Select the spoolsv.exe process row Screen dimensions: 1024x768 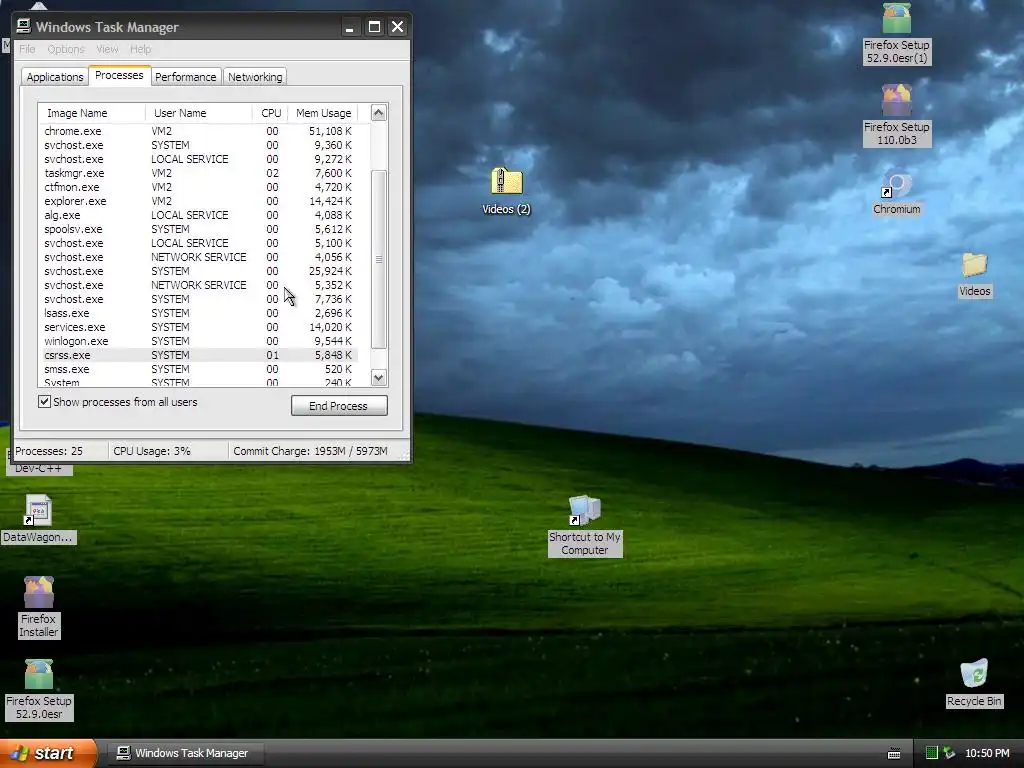coord(199,229)
